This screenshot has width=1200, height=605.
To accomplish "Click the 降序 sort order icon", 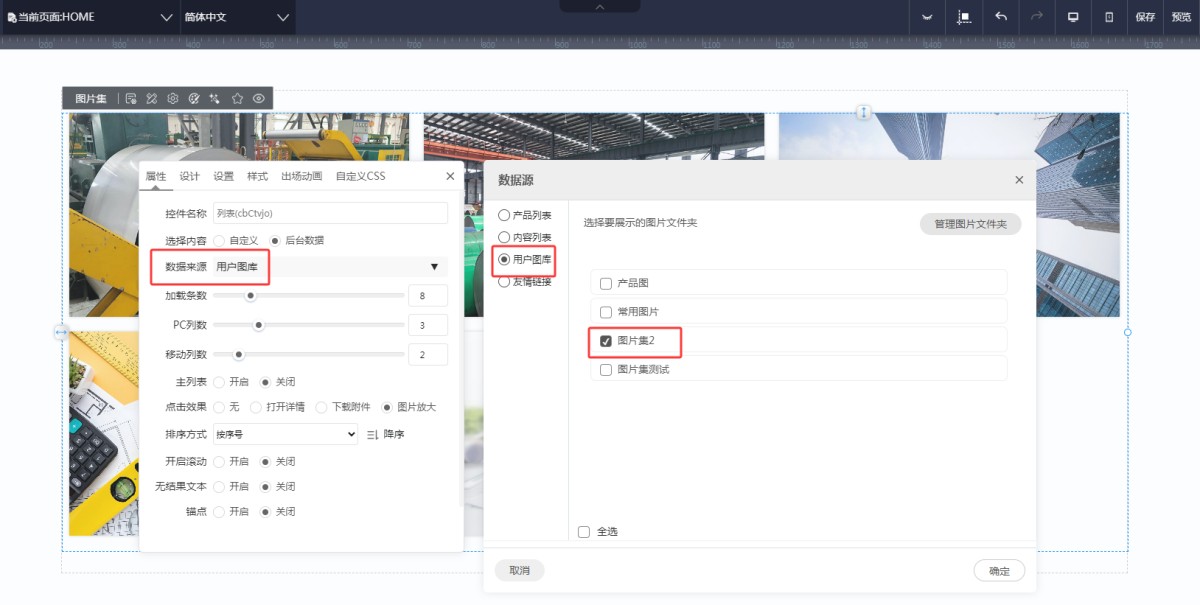I will pyautogui.click(x=373, y=435).
